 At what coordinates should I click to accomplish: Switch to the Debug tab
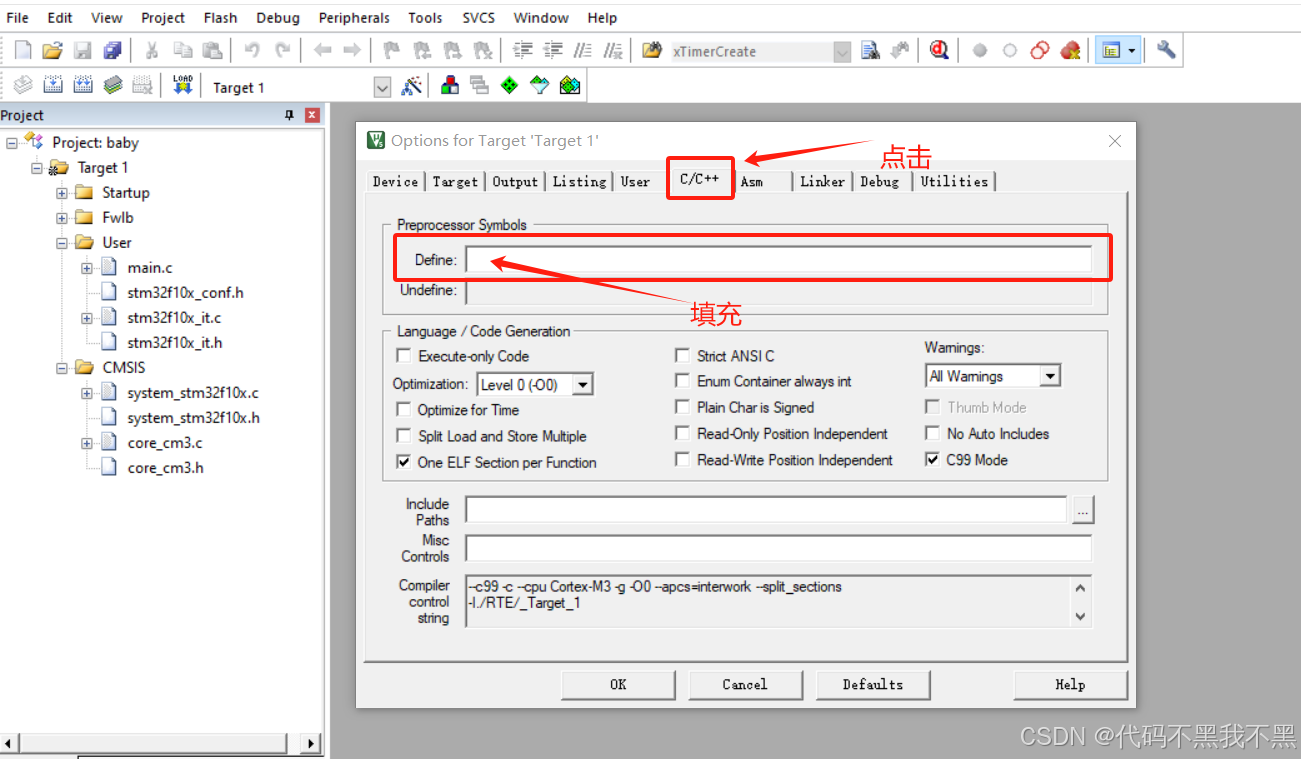(880, 181)
